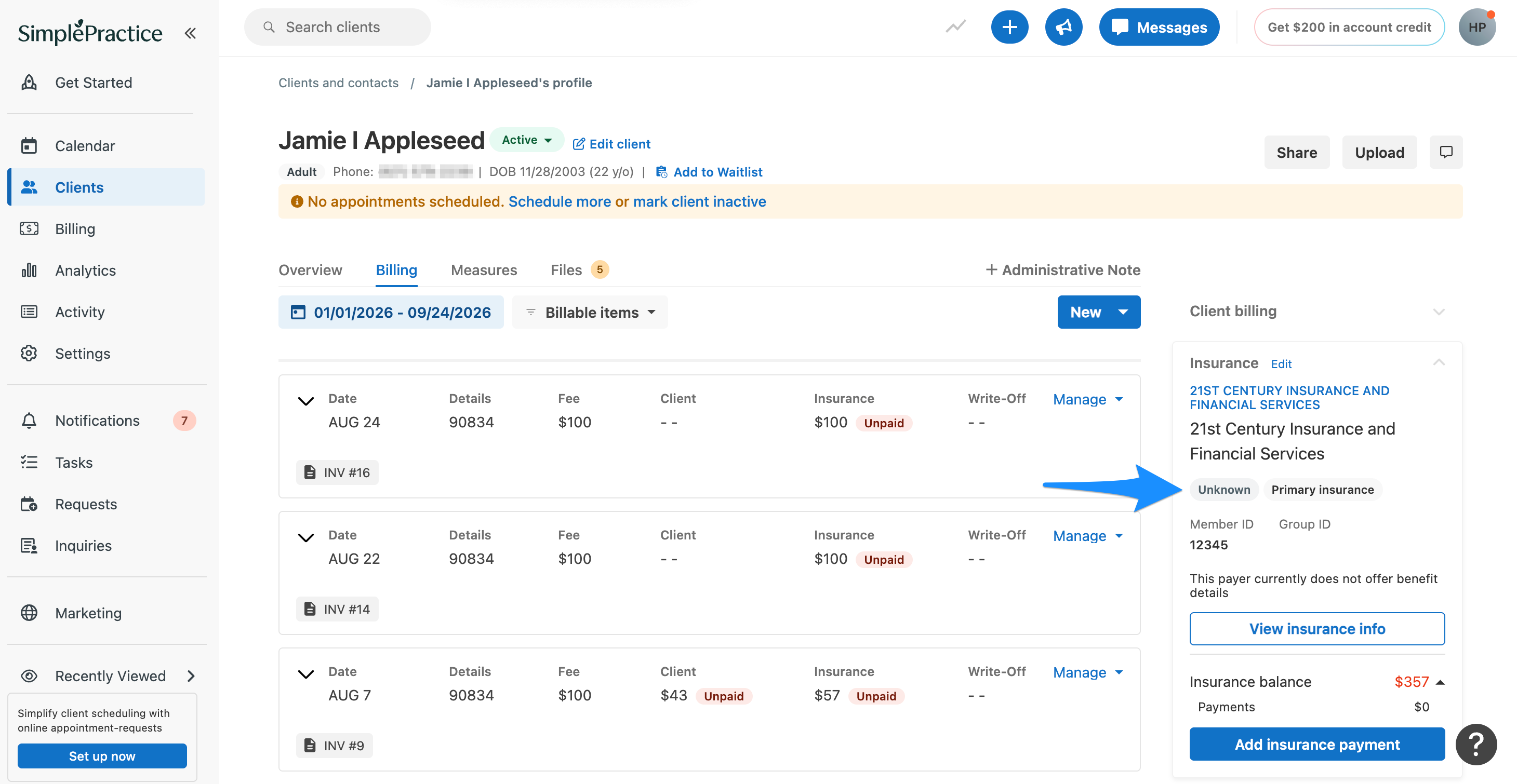1517x784 pixels.
Task: Switch to the Measures tab
Action: click(484, 270)
